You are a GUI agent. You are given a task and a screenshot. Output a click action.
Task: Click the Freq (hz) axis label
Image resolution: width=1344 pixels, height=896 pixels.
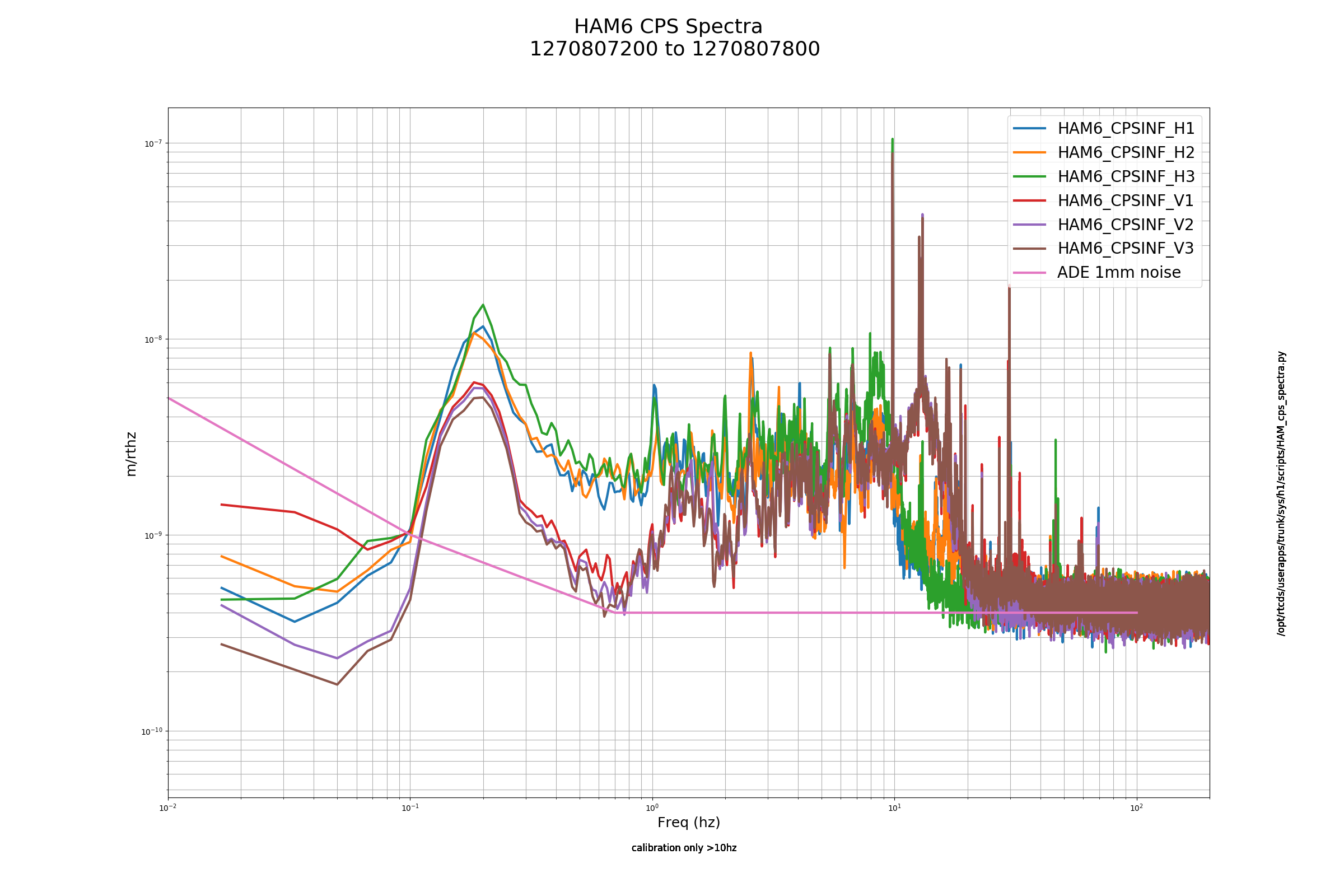point(689,822)
